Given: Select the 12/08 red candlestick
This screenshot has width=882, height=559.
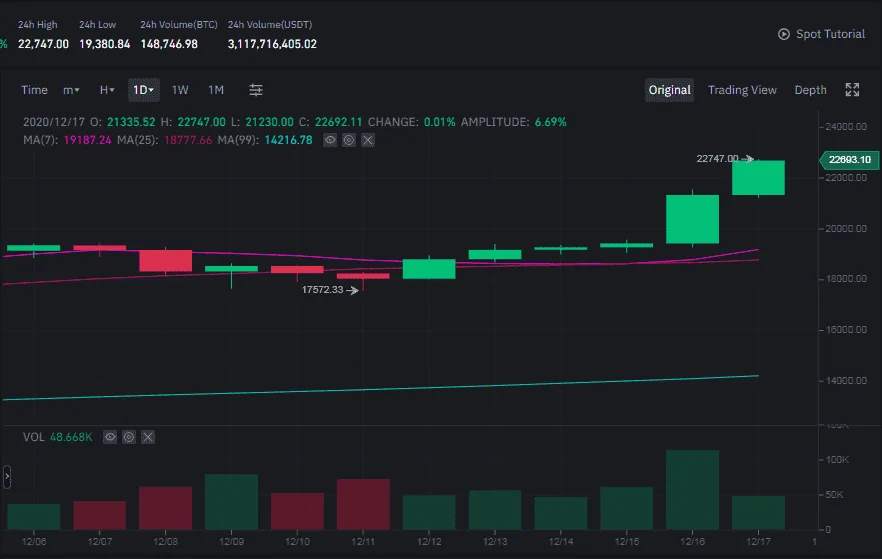Looking at the screenshot, I should [x=165, y=260].
